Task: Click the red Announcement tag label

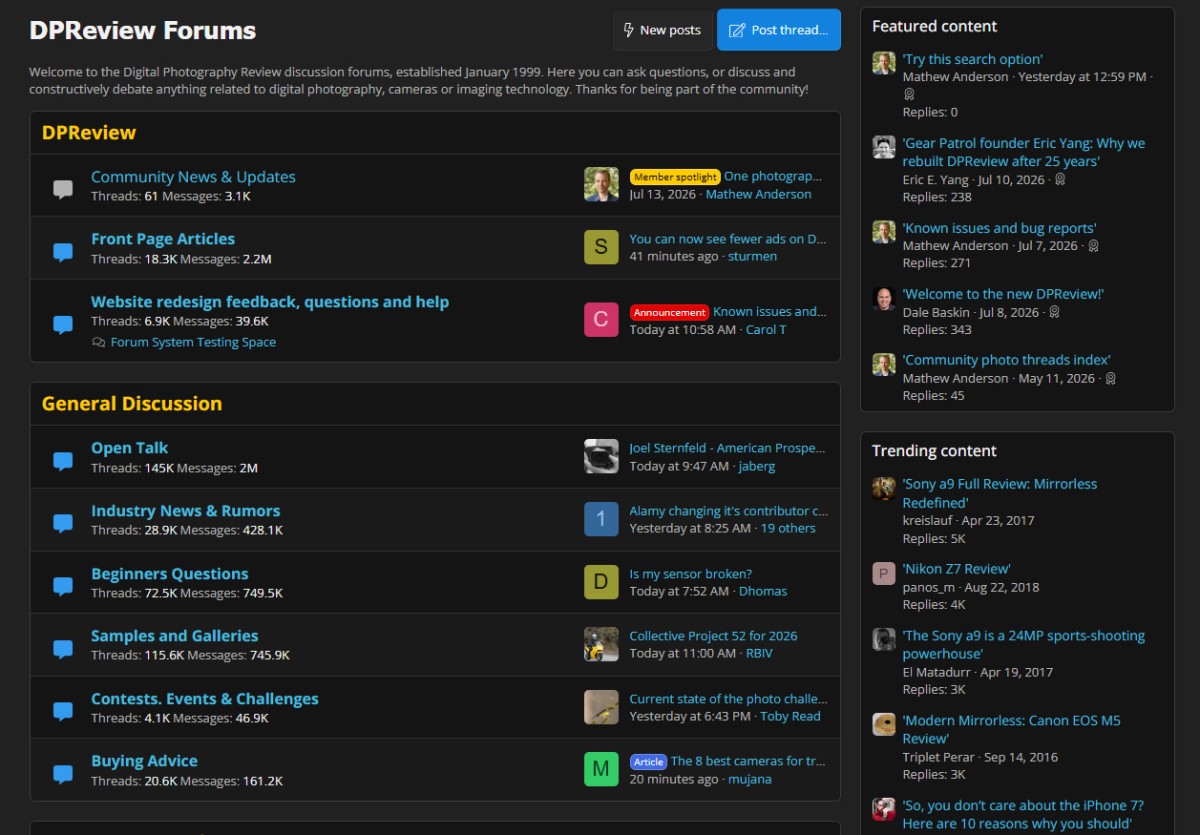Action: tap(669, 312)
